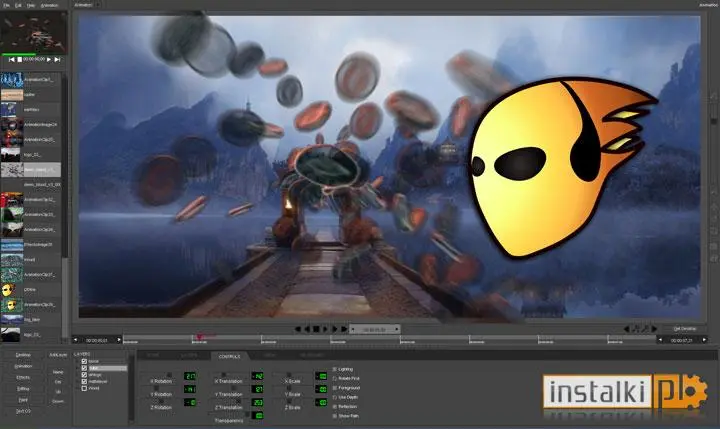The height and width of the screenshot is (429, 720).
Task: Switch to the CONTROLS tab
Action: [230, 356]
